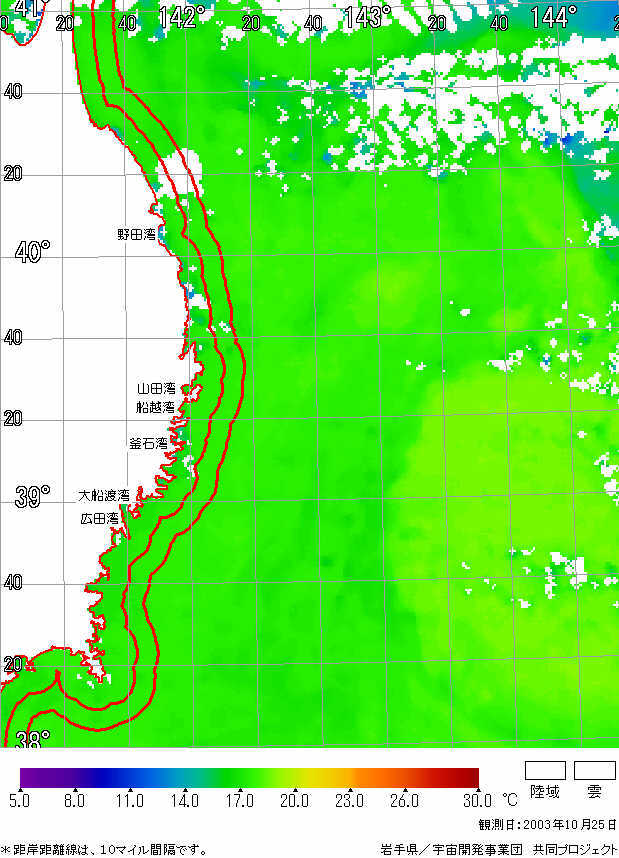Click the 観測日:2003年10月25日 observation date
Image resolution: width=619 pixels, height=858 pixels.
coord(547,825)
